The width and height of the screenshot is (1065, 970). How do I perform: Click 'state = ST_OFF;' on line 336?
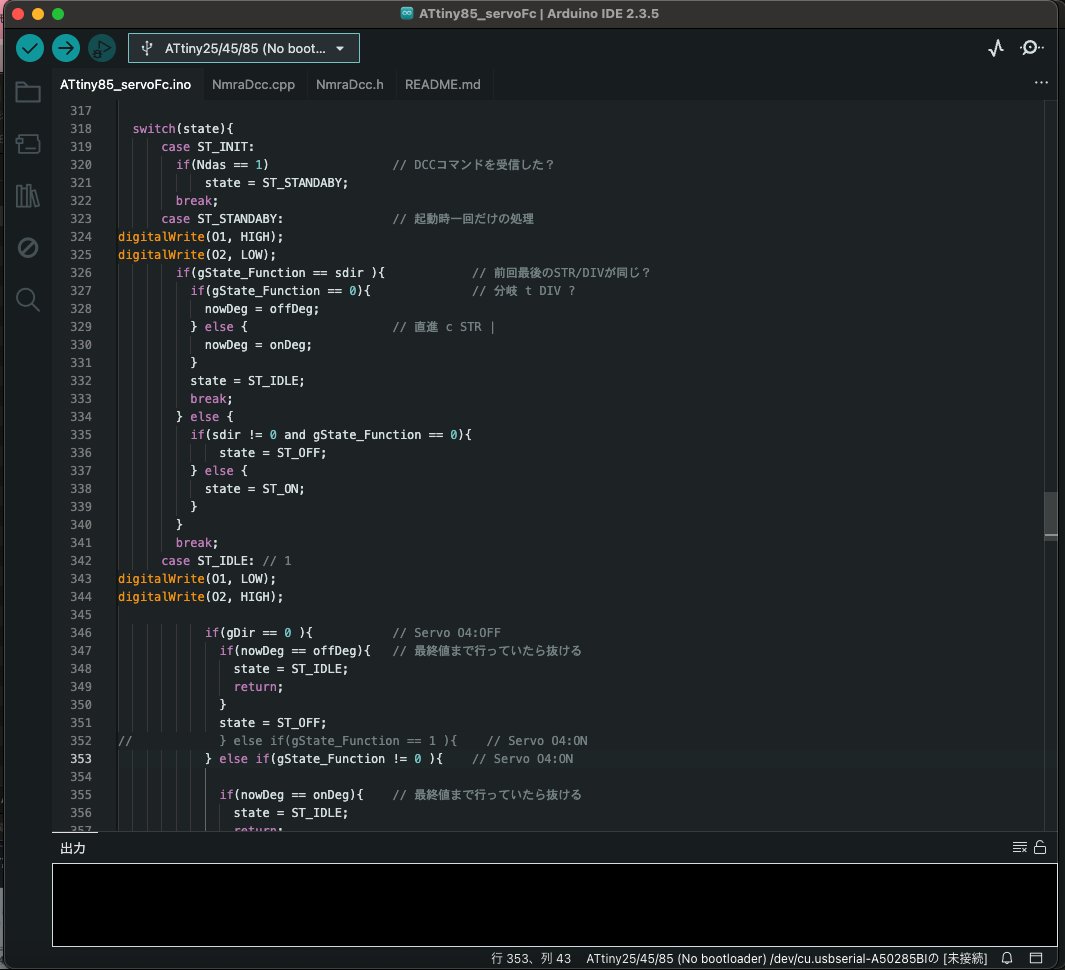point(272,452)
